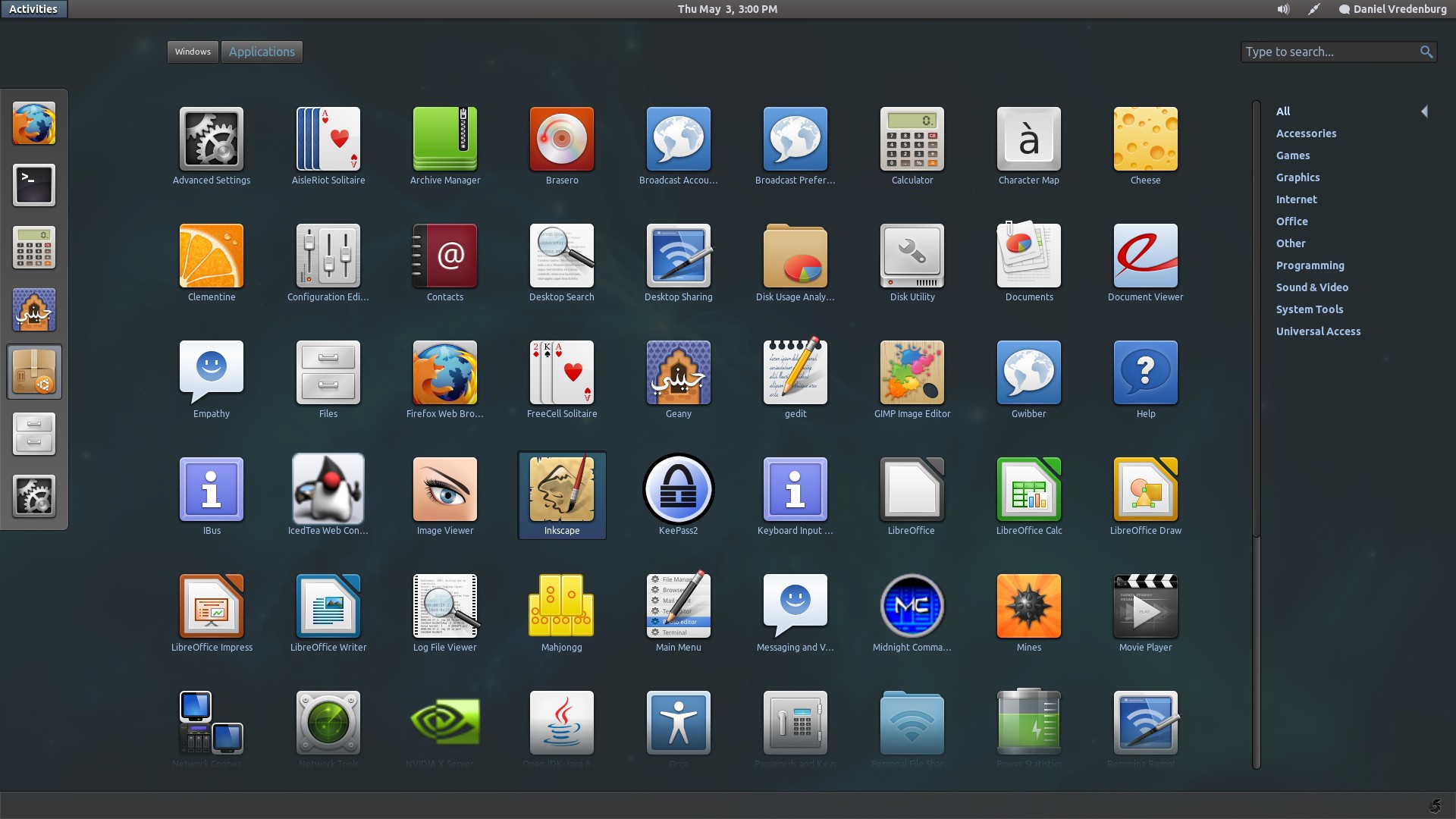Launch AisleRiot Solitaire

[328, 145]
